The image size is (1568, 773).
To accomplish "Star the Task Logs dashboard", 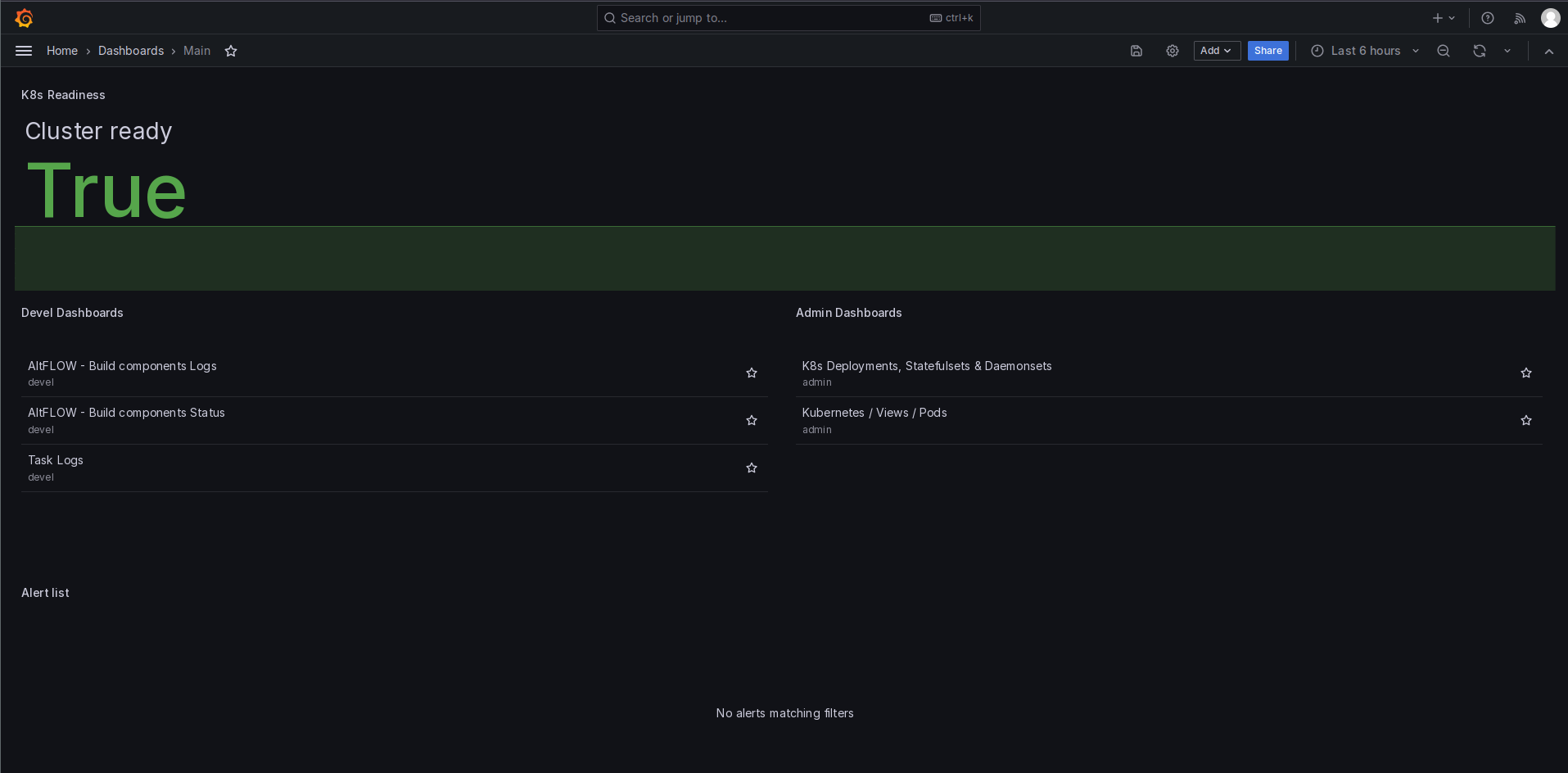I will [x=752, y=468].
